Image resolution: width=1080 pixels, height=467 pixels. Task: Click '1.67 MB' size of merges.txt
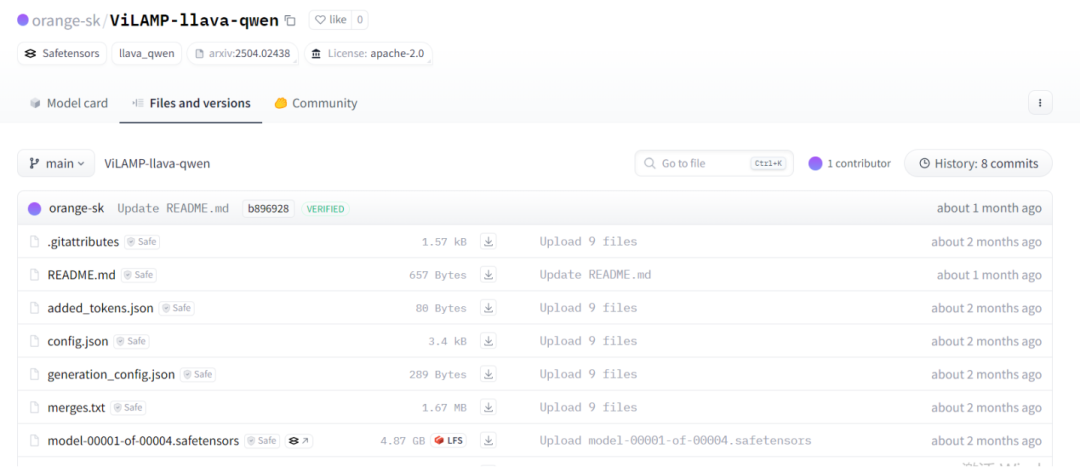(x=444, y=408)
